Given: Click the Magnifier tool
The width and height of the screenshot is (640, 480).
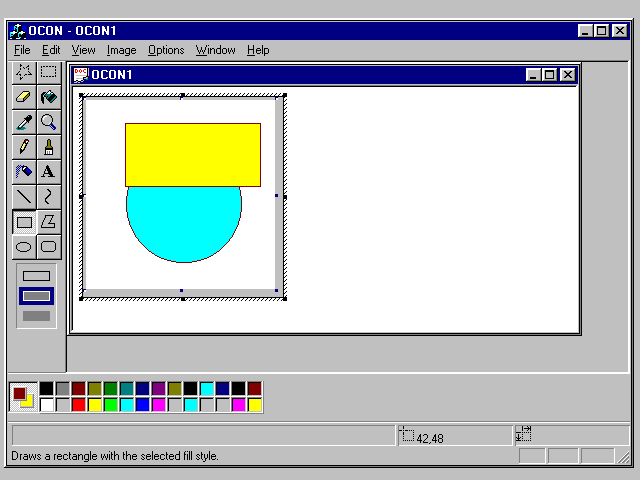Looking at the screenshot, I should pos(48,122).
